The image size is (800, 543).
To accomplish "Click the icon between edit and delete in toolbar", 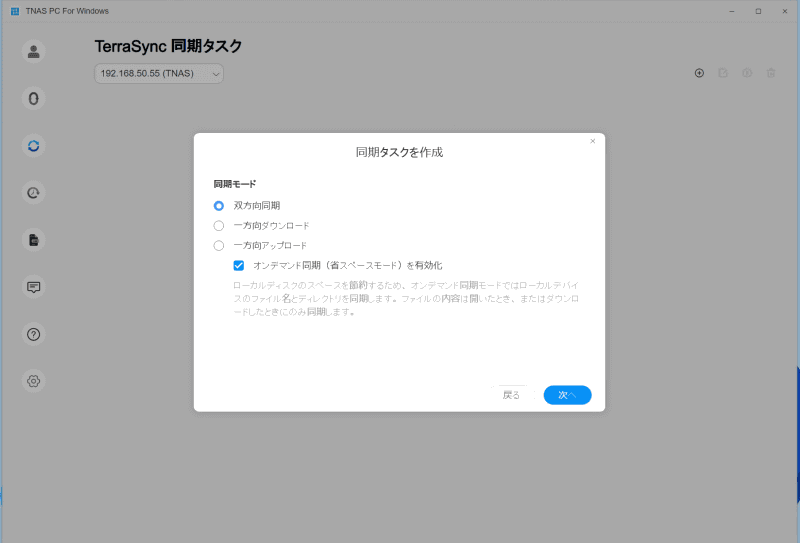I will (x=747, y=73).
